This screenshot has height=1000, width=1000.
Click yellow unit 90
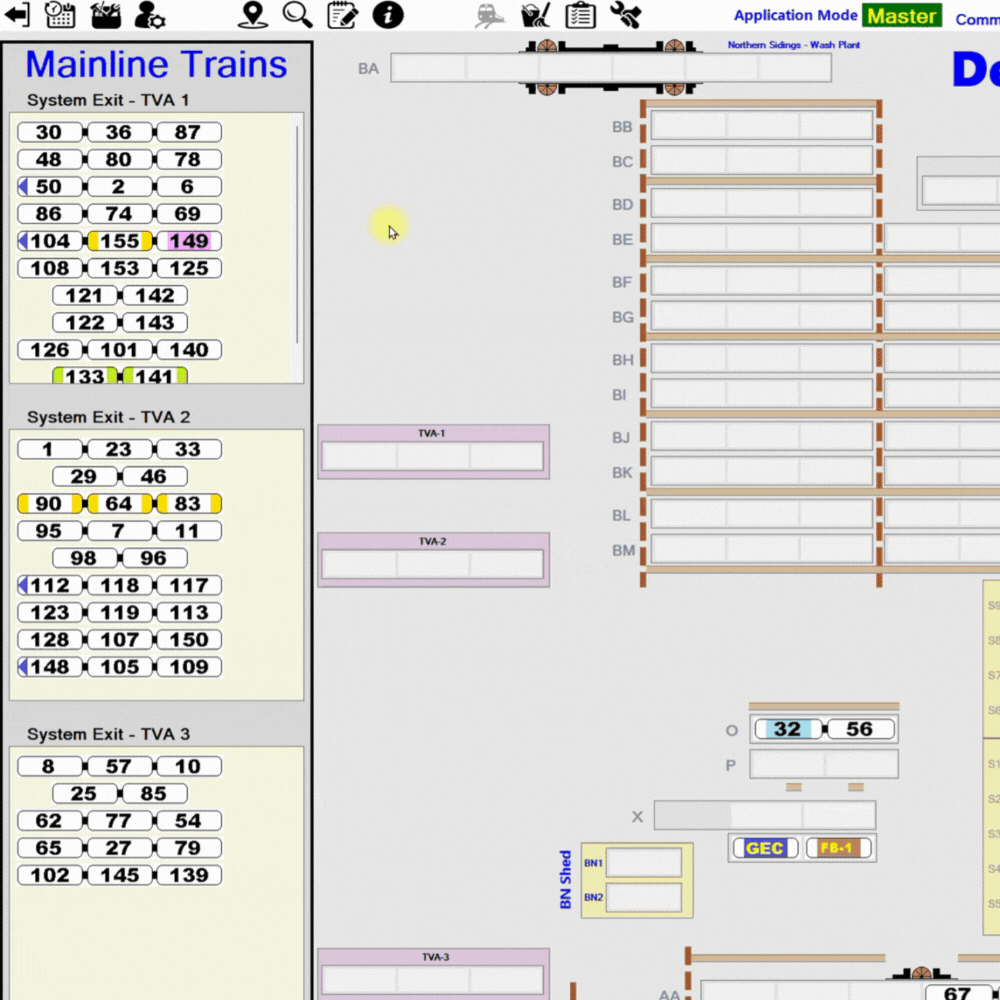49,504
